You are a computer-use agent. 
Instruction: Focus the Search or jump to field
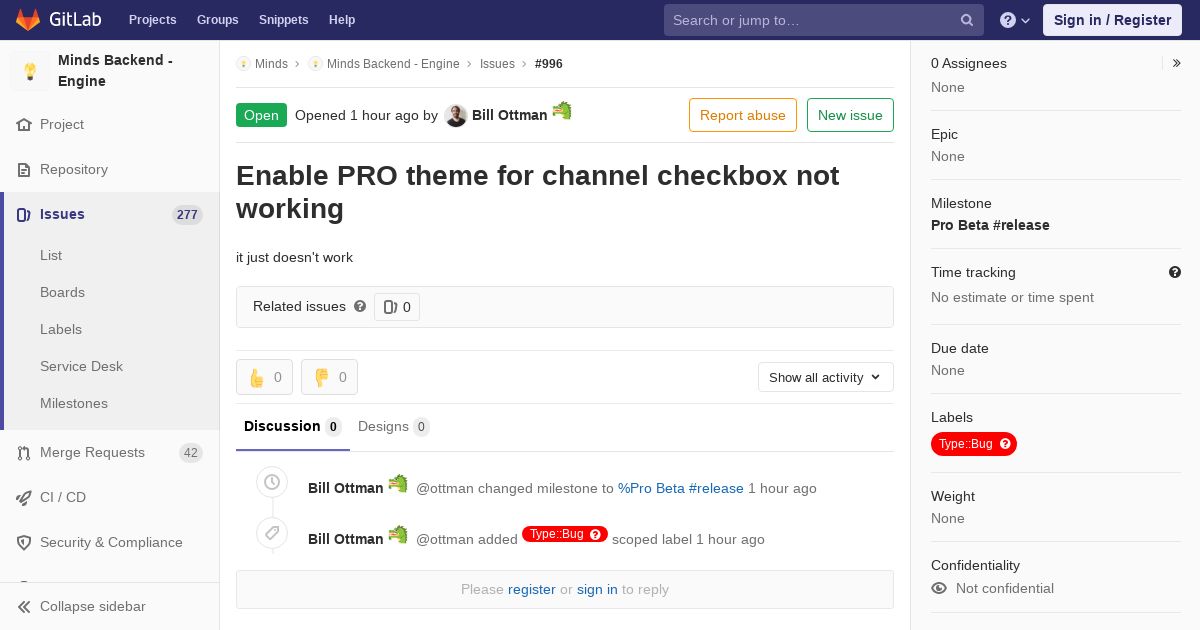tap(824, 20)
